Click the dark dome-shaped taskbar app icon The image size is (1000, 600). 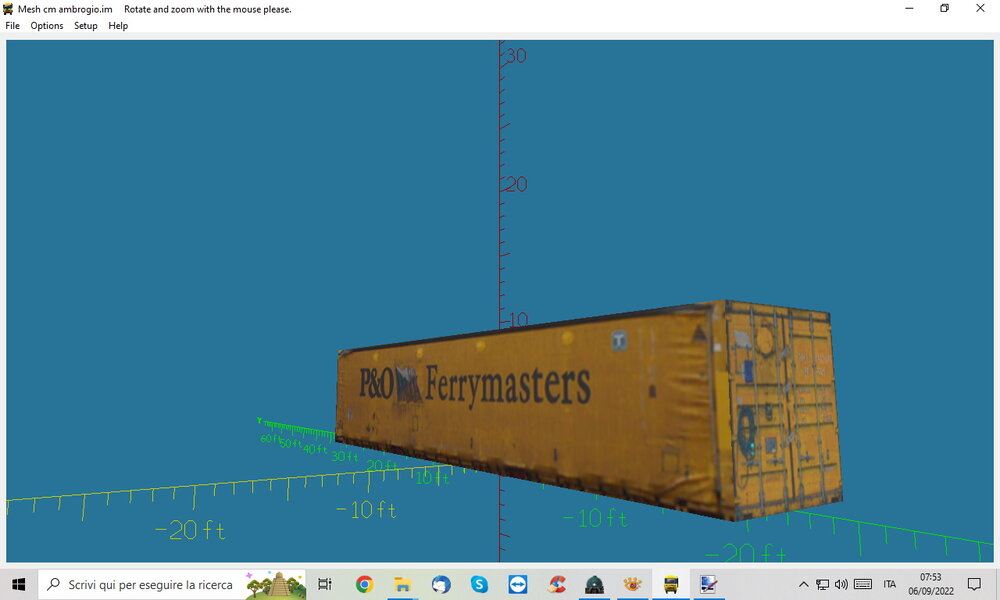click(x=594, y=584)
